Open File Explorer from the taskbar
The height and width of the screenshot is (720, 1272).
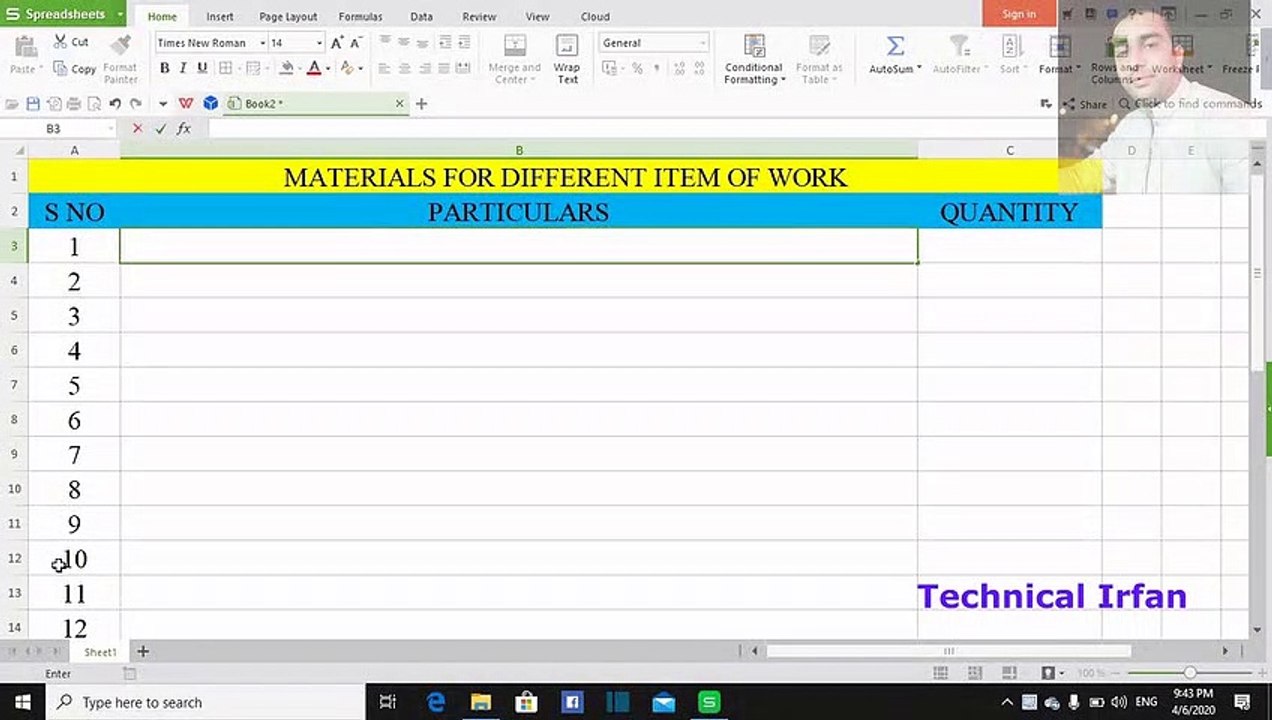click(x=481, y=702)
